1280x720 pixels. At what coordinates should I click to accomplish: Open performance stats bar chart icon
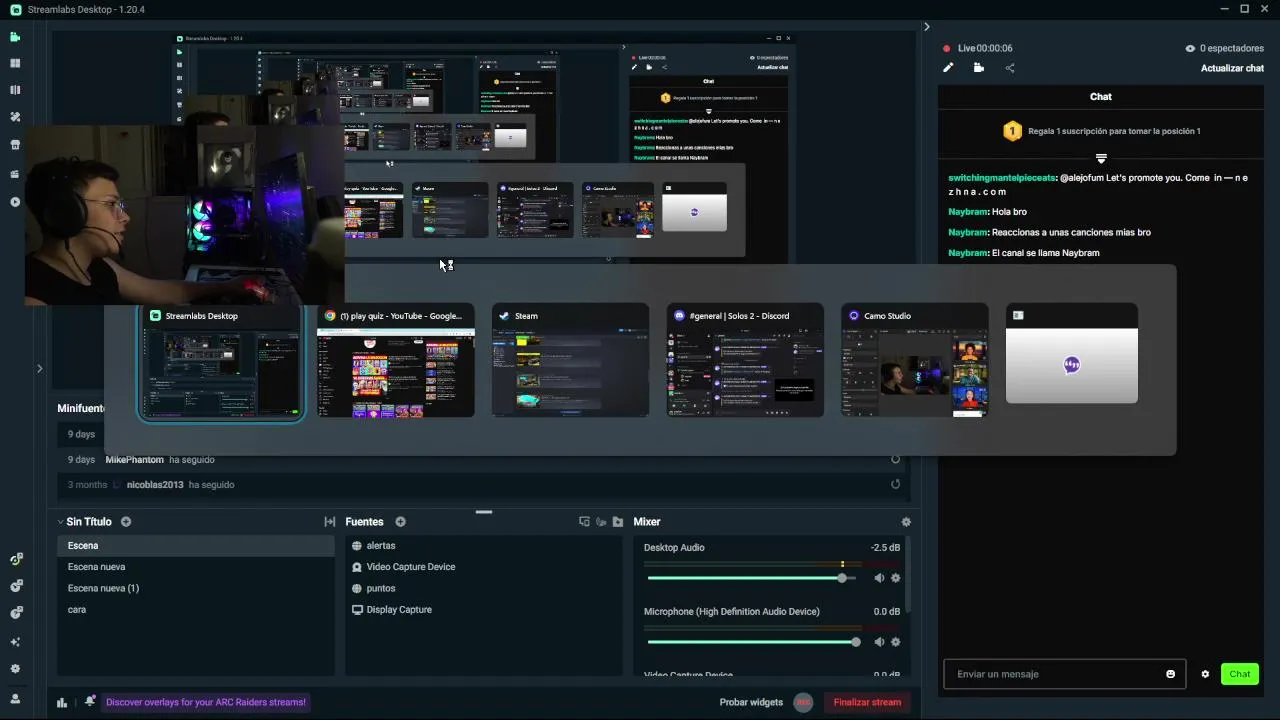coord(62,702)
